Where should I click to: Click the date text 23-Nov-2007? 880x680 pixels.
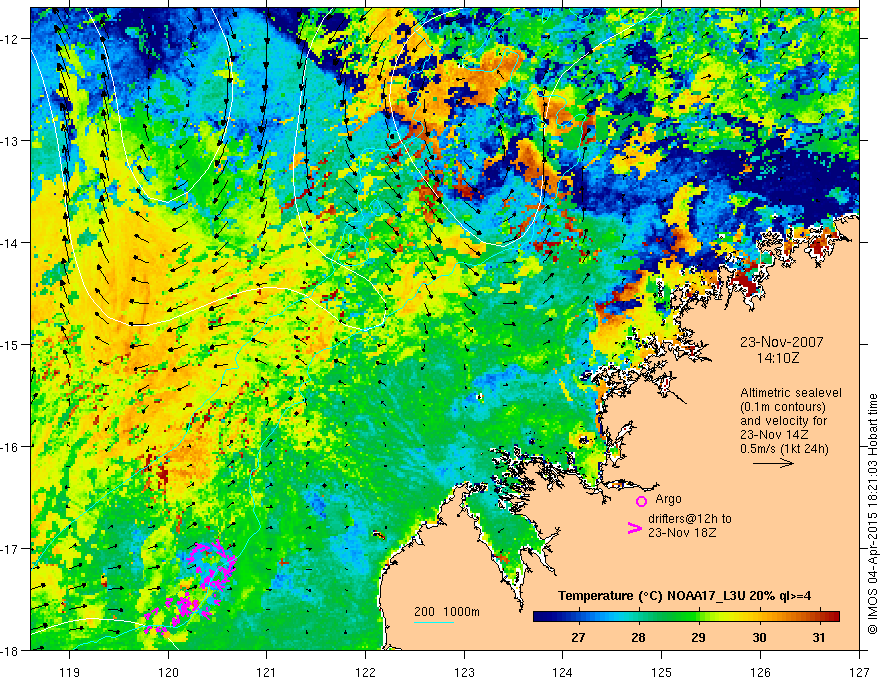(781, 342)
